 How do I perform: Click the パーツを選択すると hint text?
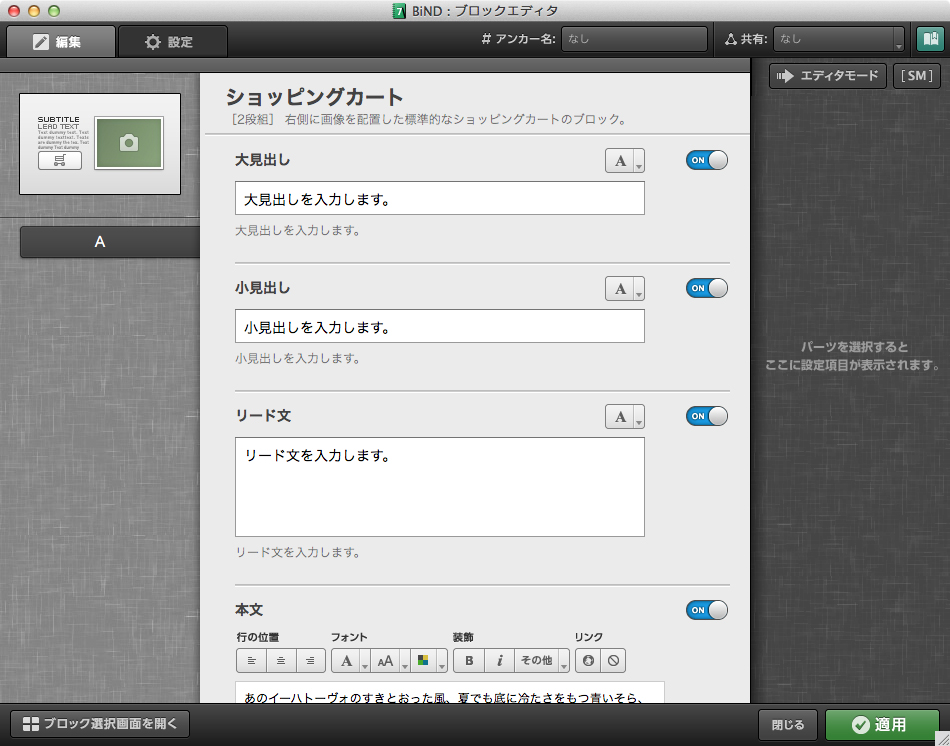(854, 347)
